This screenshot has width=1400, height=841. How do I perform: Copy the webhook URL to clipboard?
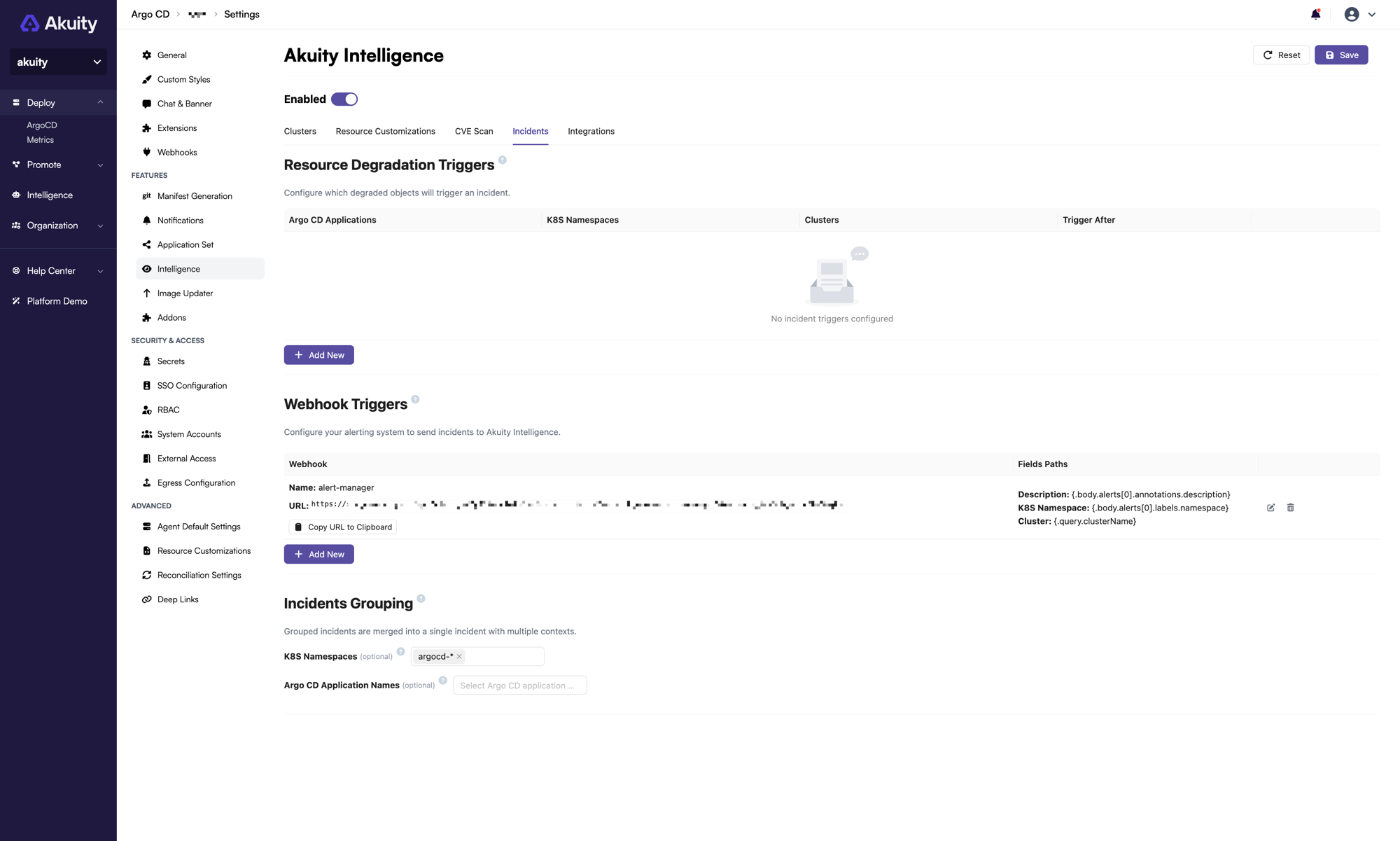click(342, 527)
